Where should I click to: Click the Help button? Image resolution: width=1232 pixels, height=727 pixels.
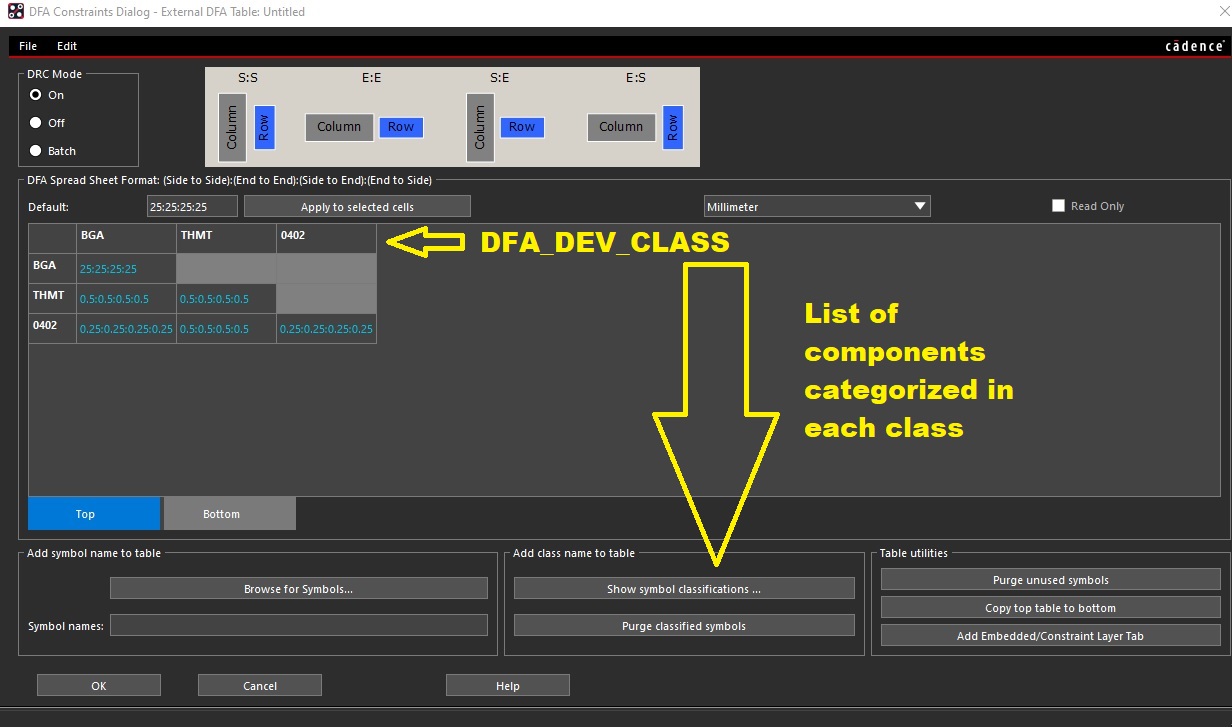pos(507,686)
